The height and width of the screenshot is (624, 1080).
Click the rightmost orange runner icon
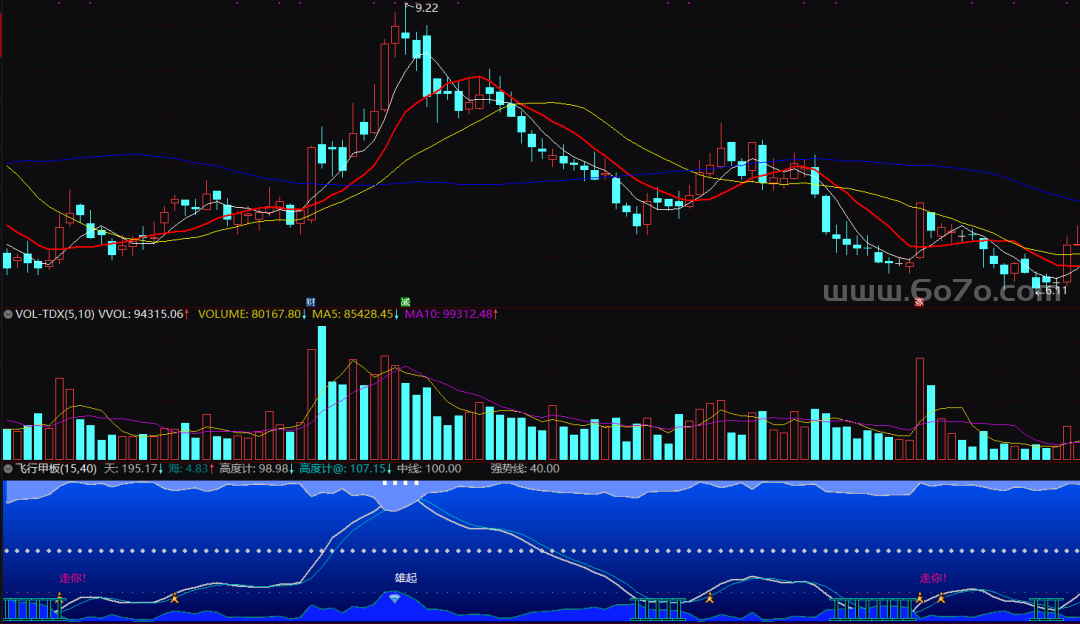941,598
